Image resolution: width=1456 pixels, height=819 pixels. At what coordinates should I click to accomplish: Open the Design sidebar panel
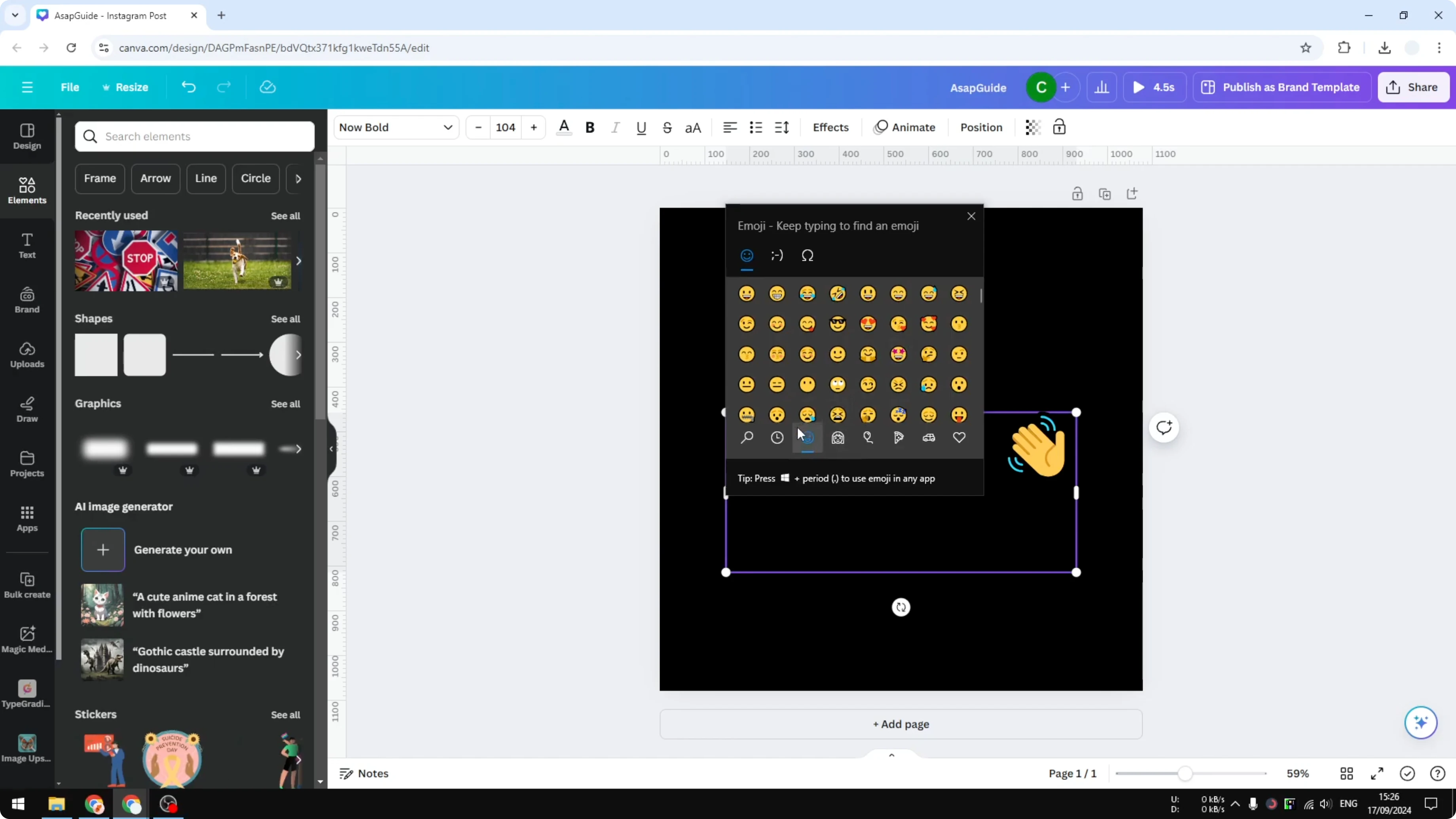27,136
